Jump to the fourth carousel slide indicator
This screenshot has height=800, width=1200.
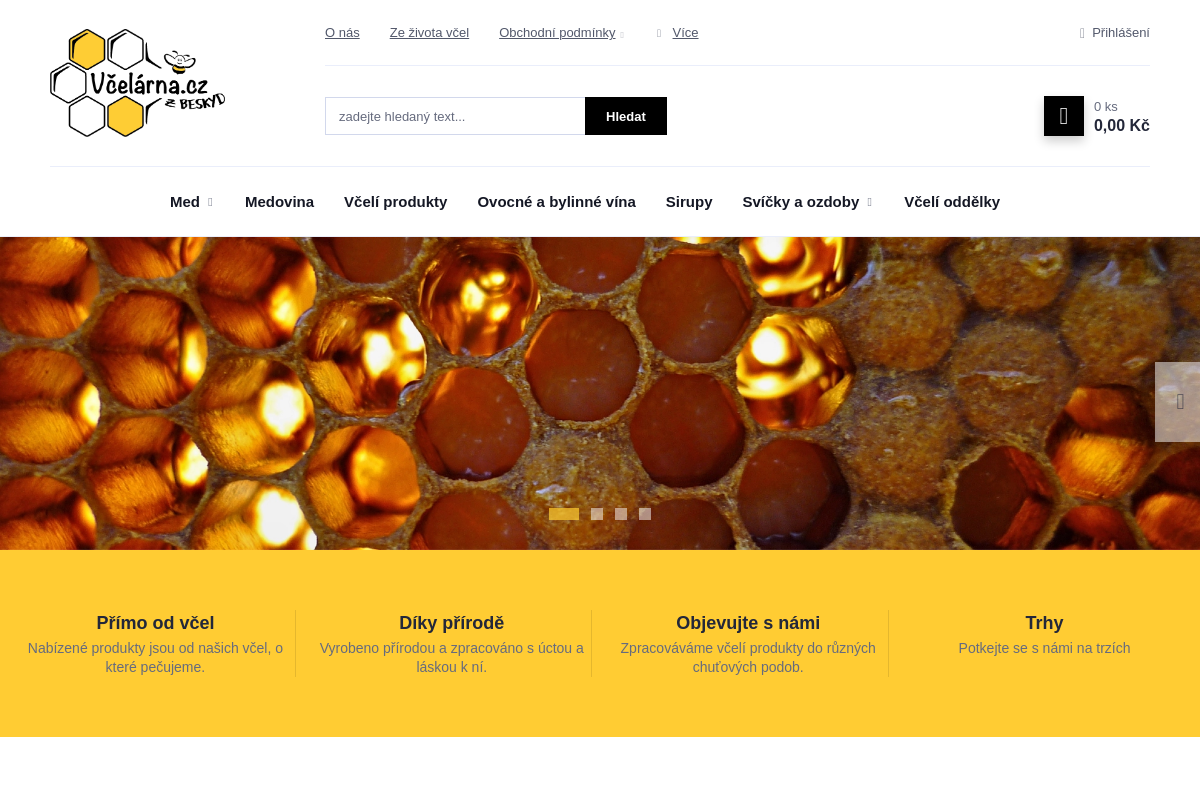(x=645, y=514)
